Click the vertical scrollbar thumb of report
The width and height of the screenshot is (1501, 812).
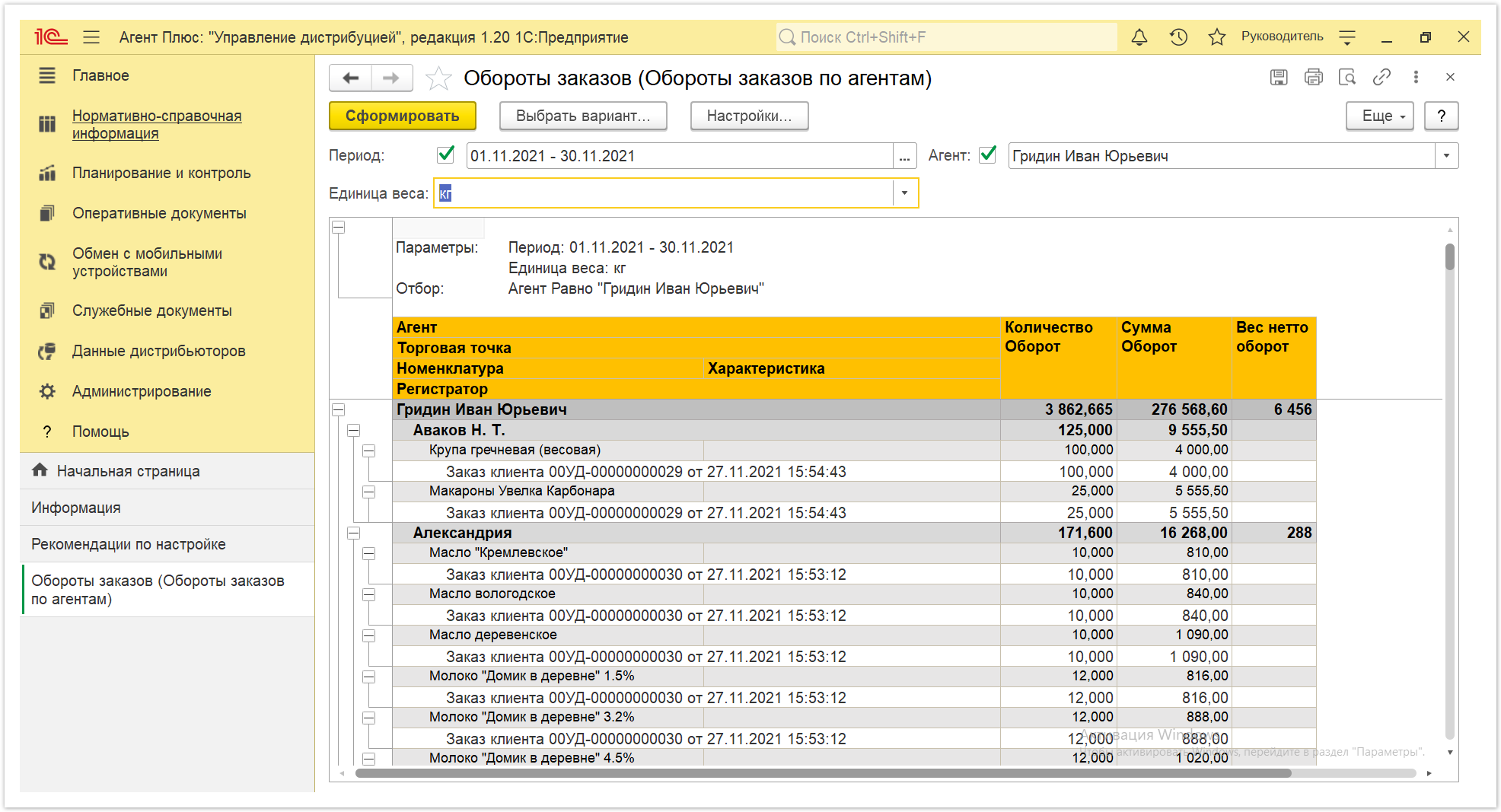click(1450, 256)
